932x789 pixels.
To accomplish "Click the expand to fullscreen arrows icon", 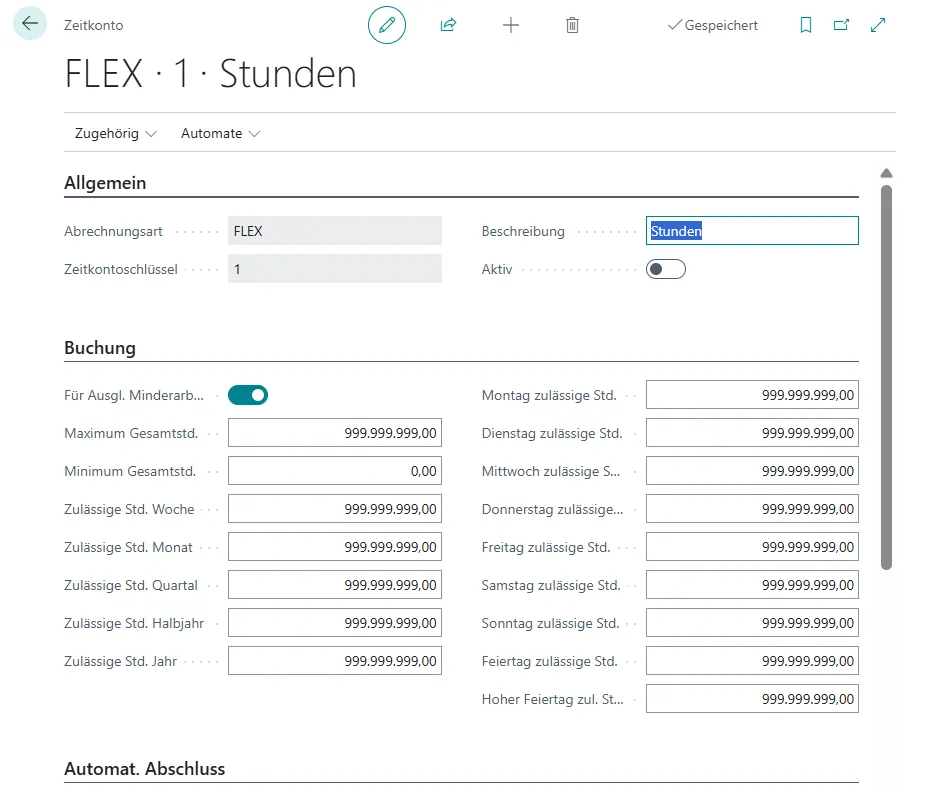I will pos(878,25).
